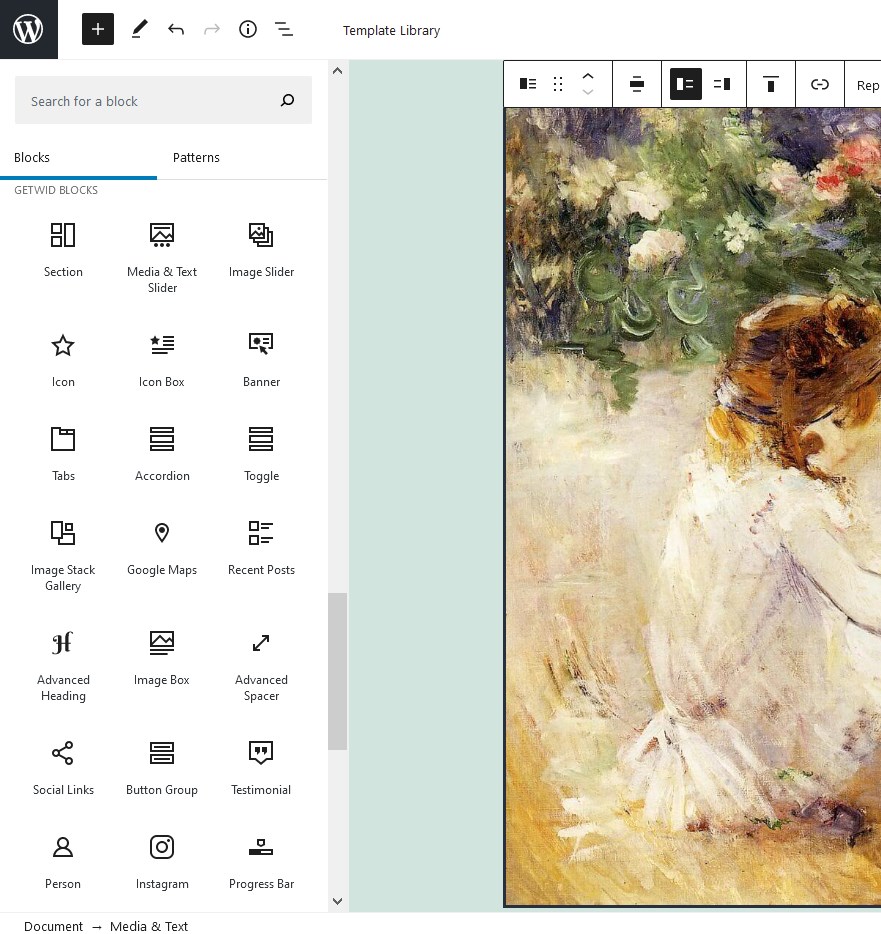Toggle the block inserter plus button

(98, 29)
